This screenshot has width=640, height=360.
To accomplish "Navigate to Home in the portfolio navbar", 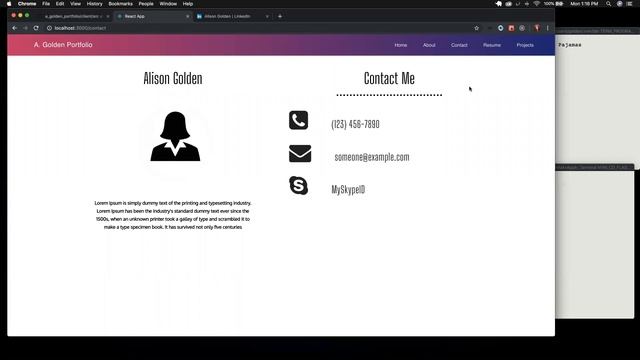I will 401,45.
